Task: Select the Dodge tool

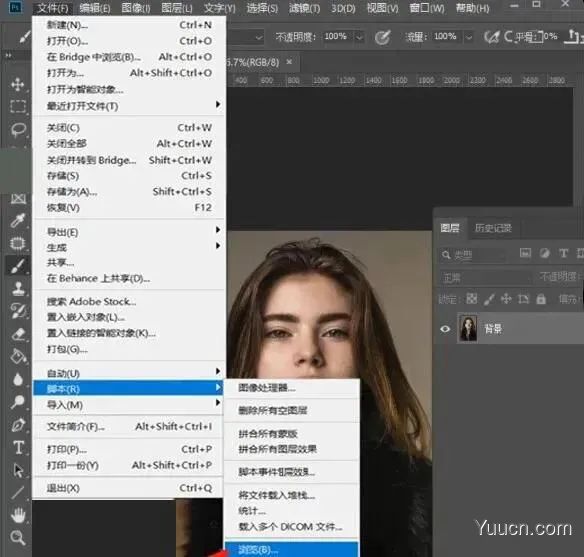Action: tap(18, 402)
